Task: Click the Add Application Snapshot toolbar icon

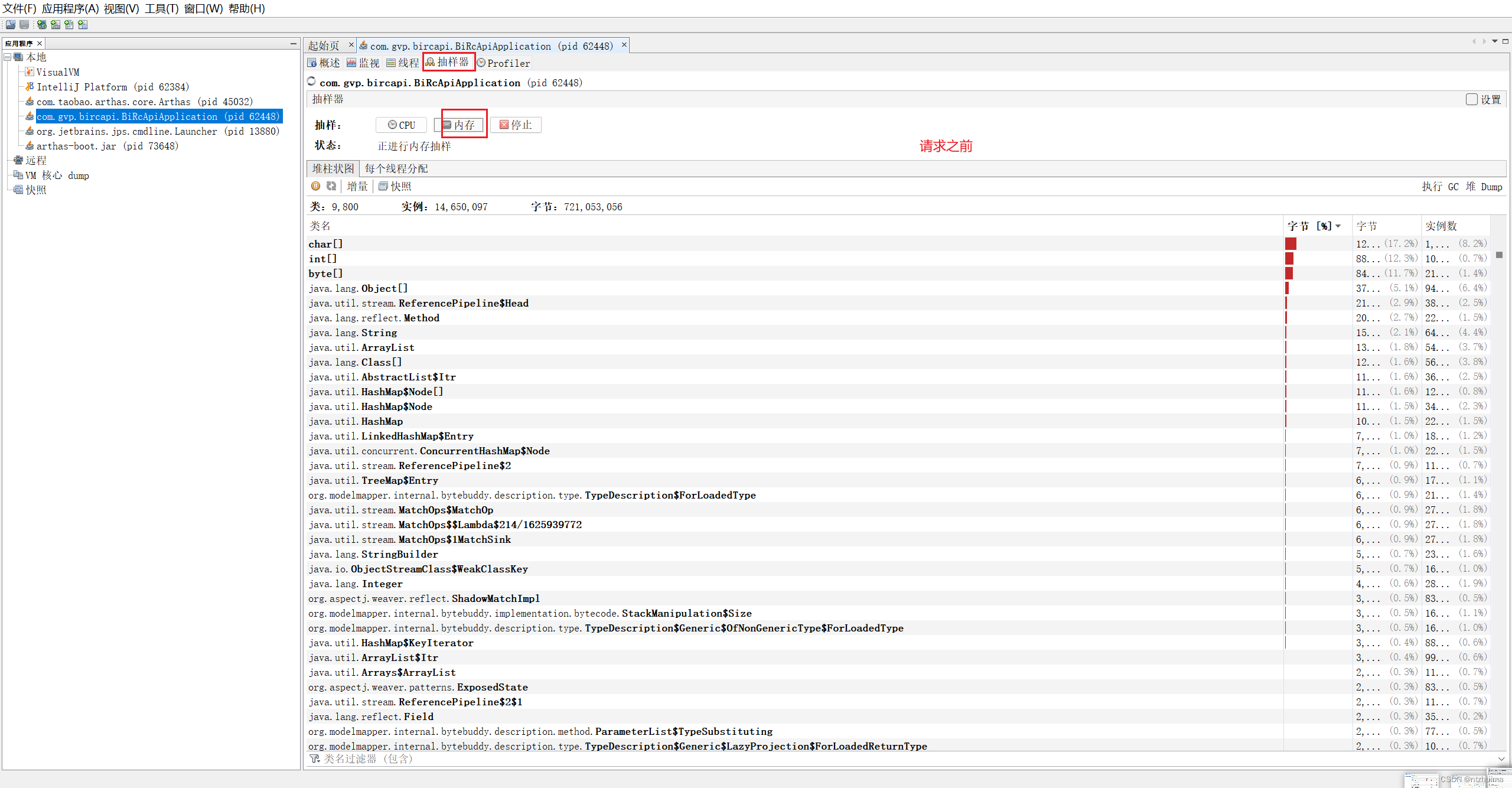Action: [x=83, y=24]
